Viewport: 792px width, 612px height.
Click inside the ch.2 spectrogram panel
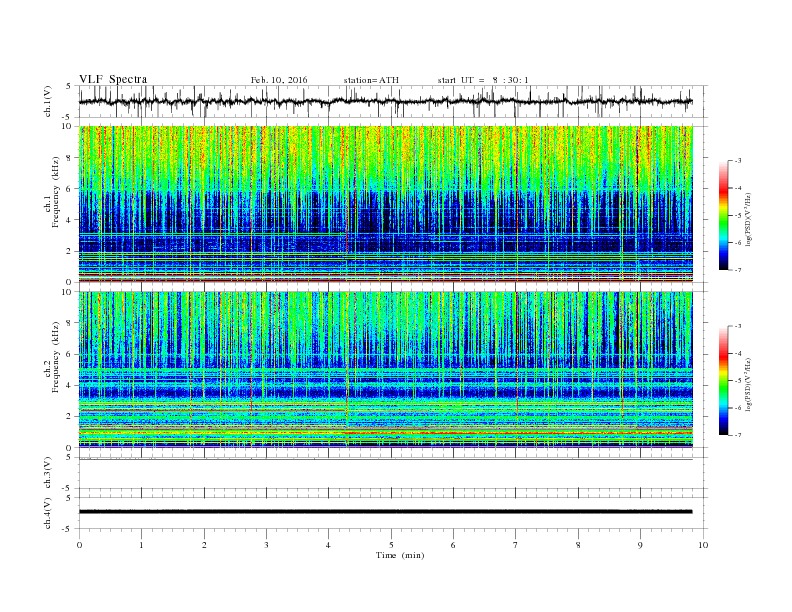(x=385, y=370)
